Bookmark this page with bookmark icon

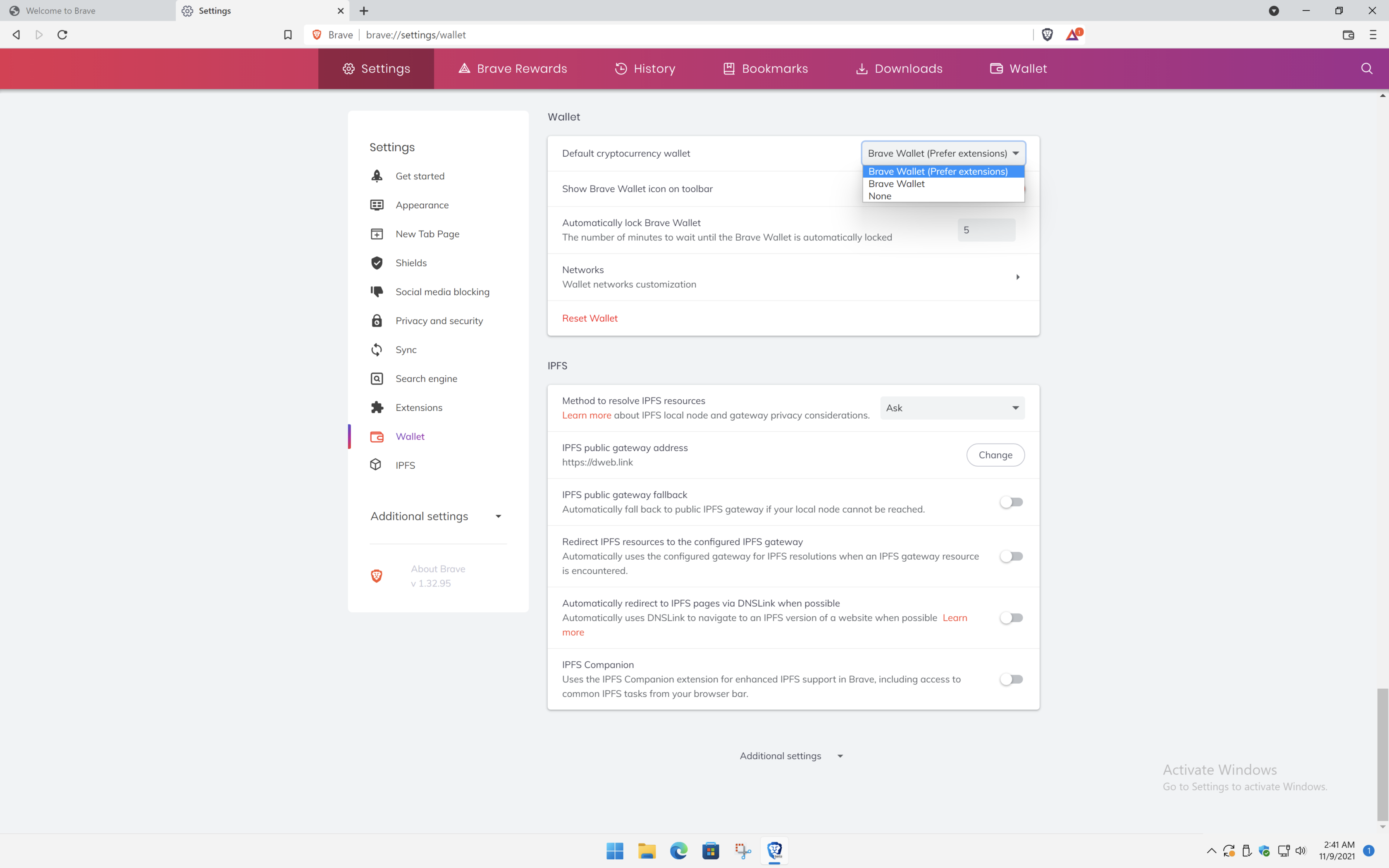(288, 34)
